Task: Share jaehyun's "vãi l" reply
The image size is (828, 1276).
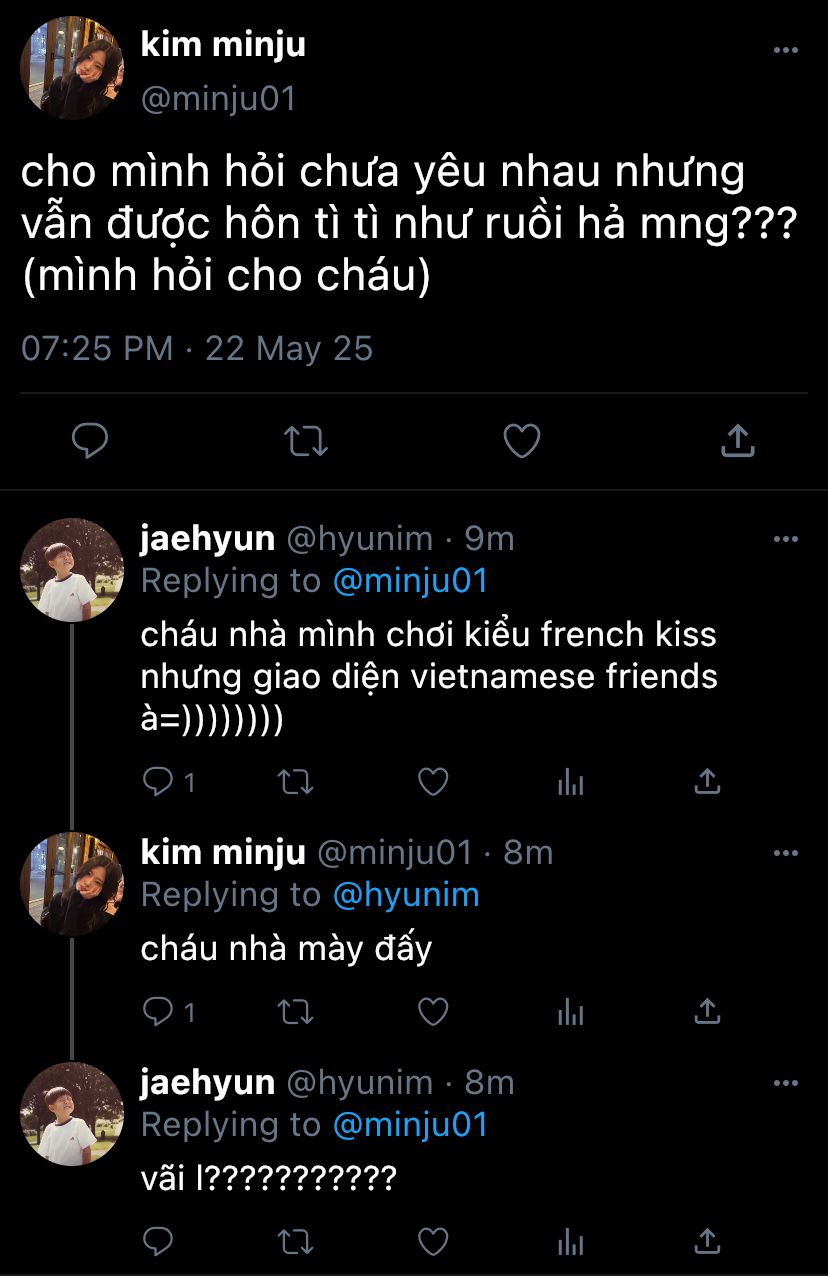Action: click(707, 1242)
